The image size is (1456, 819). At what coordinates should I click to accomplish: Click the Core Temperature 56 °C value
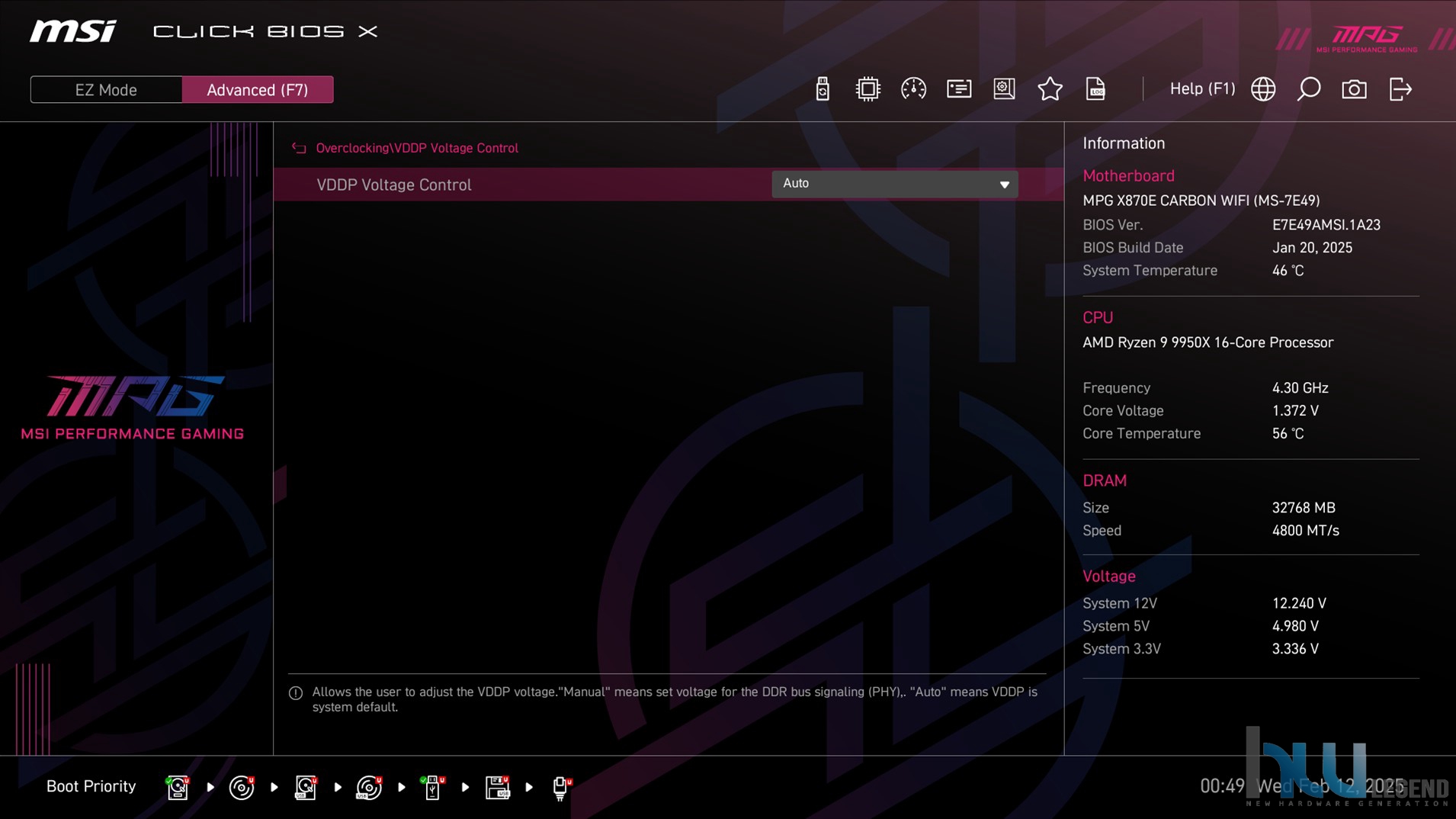point(1288,434)
